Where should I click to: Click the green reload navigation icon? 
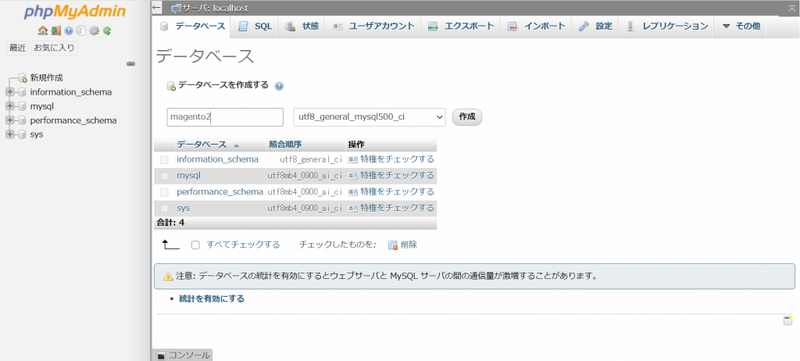tap(107, 31)
